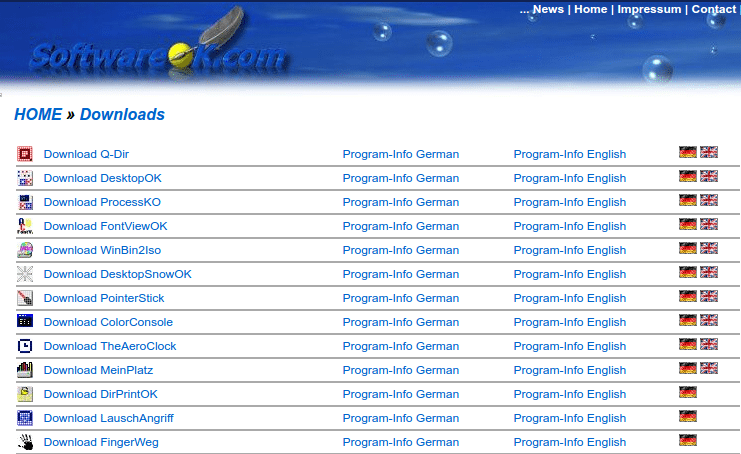Open the Download ProcessKO link

coord(102,202)
